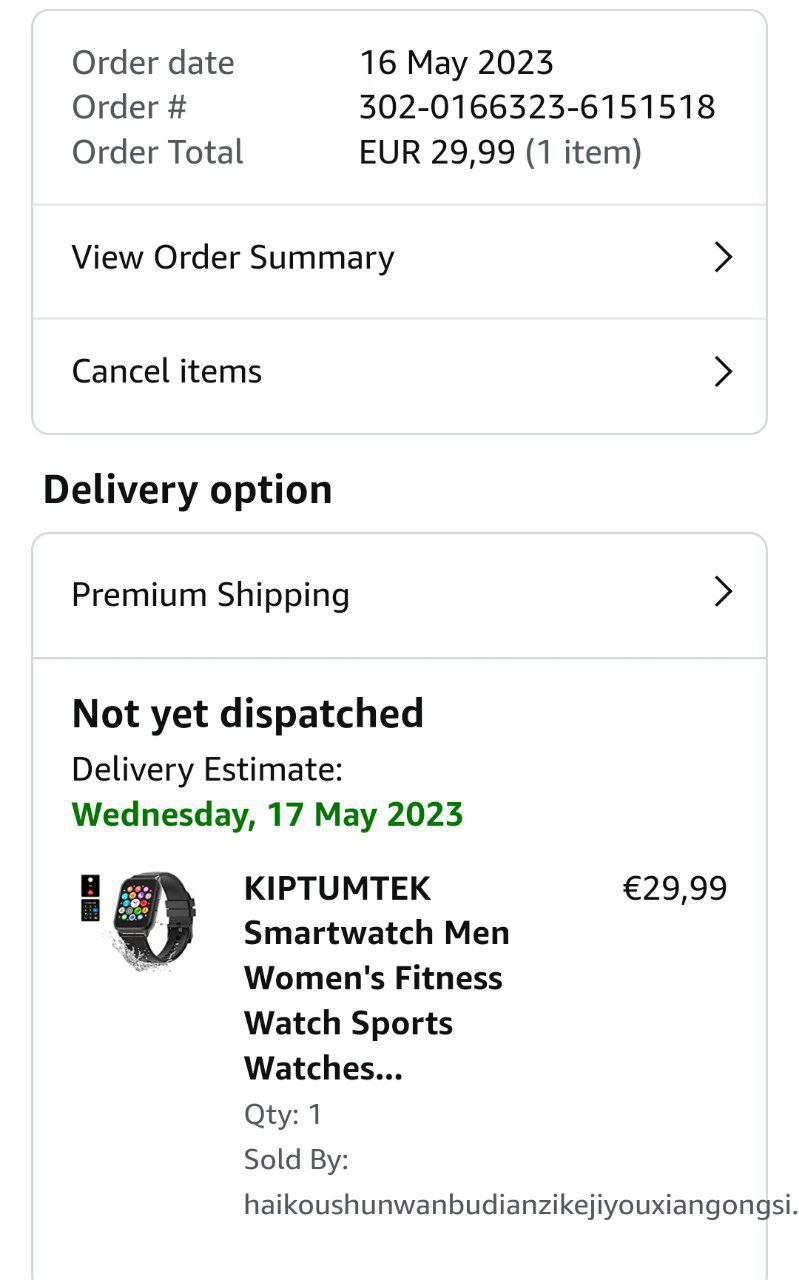Image resolution: width=799 pixels, height=1280 pixels.
Task: Open the KIPTUMTEK Smartwatch product title
Action: click(376, 978)
